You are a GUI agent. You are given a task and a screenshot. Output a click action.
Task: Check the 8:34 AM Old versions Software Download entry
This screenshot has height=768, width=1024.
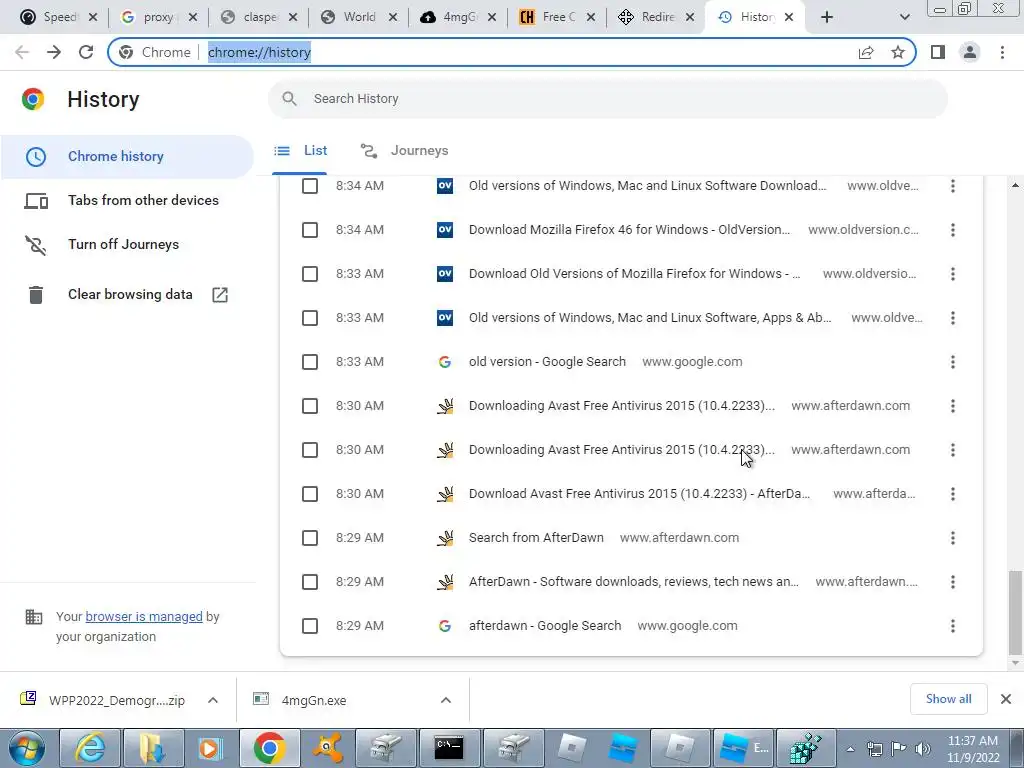click(x=310, y=186)
